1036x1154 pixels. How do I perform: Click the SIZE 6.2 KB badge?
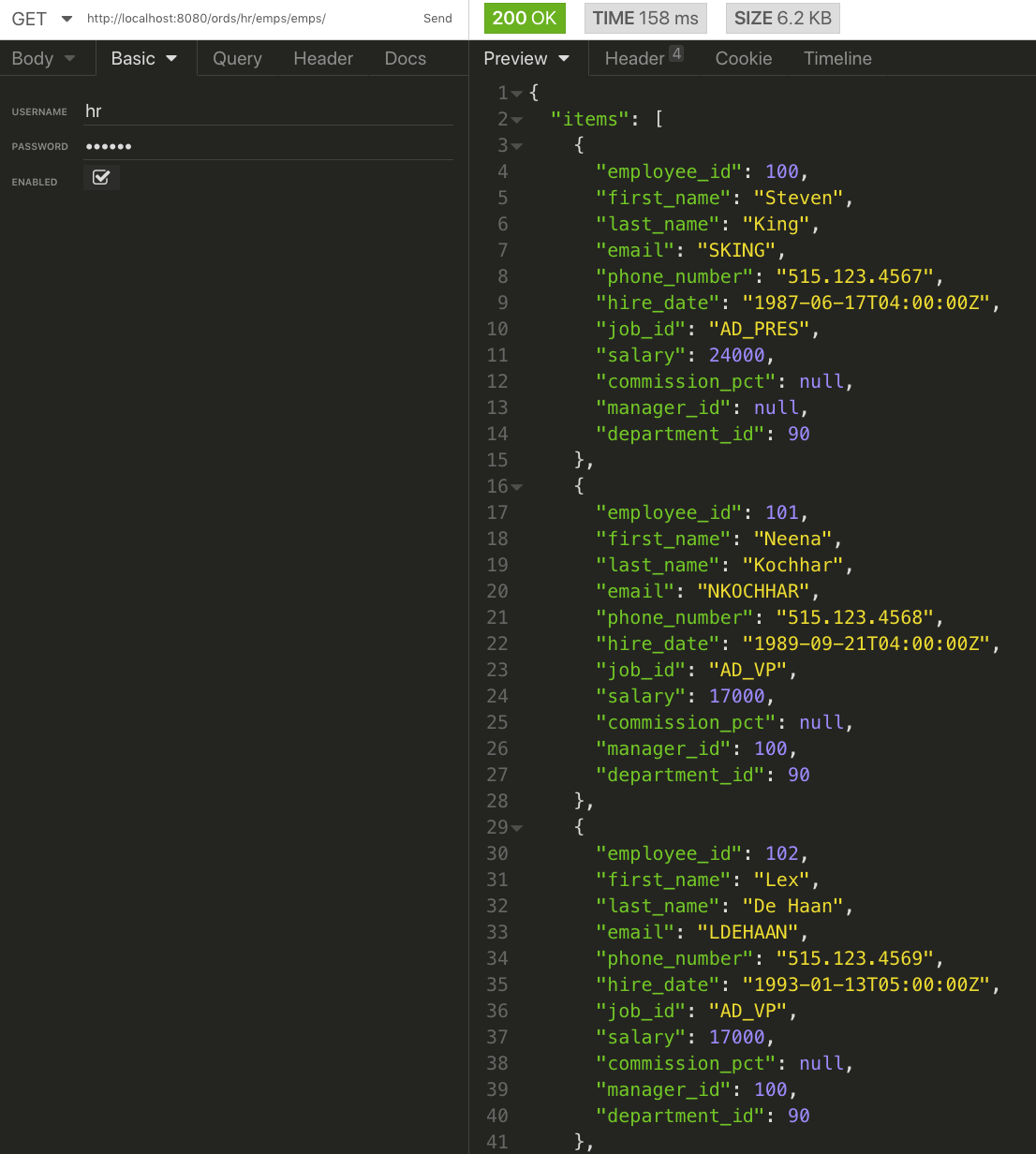click(783, 19)
